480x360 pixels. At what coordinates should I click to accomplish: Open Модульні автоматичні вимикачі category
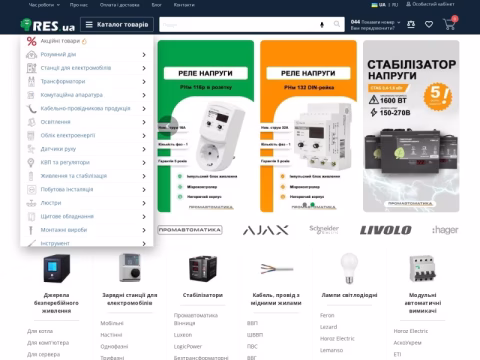[x=423, y=303]
